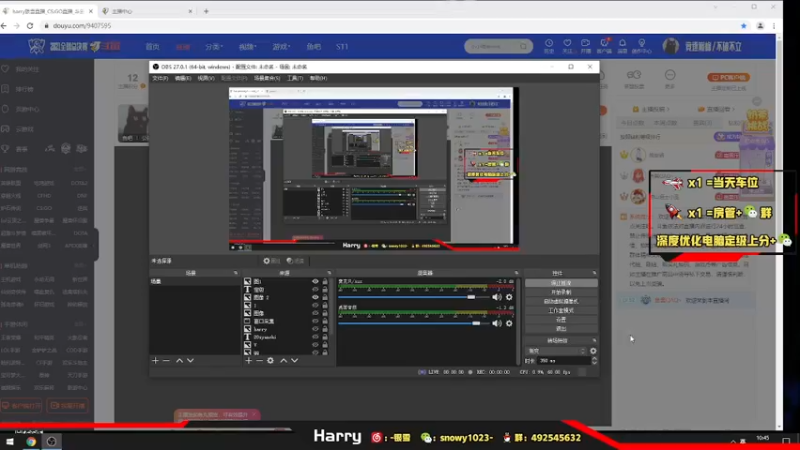This screenshot has height=450, width=800.
Task: Remove the selected scene with the minus icon
Action: click(166, 361)
